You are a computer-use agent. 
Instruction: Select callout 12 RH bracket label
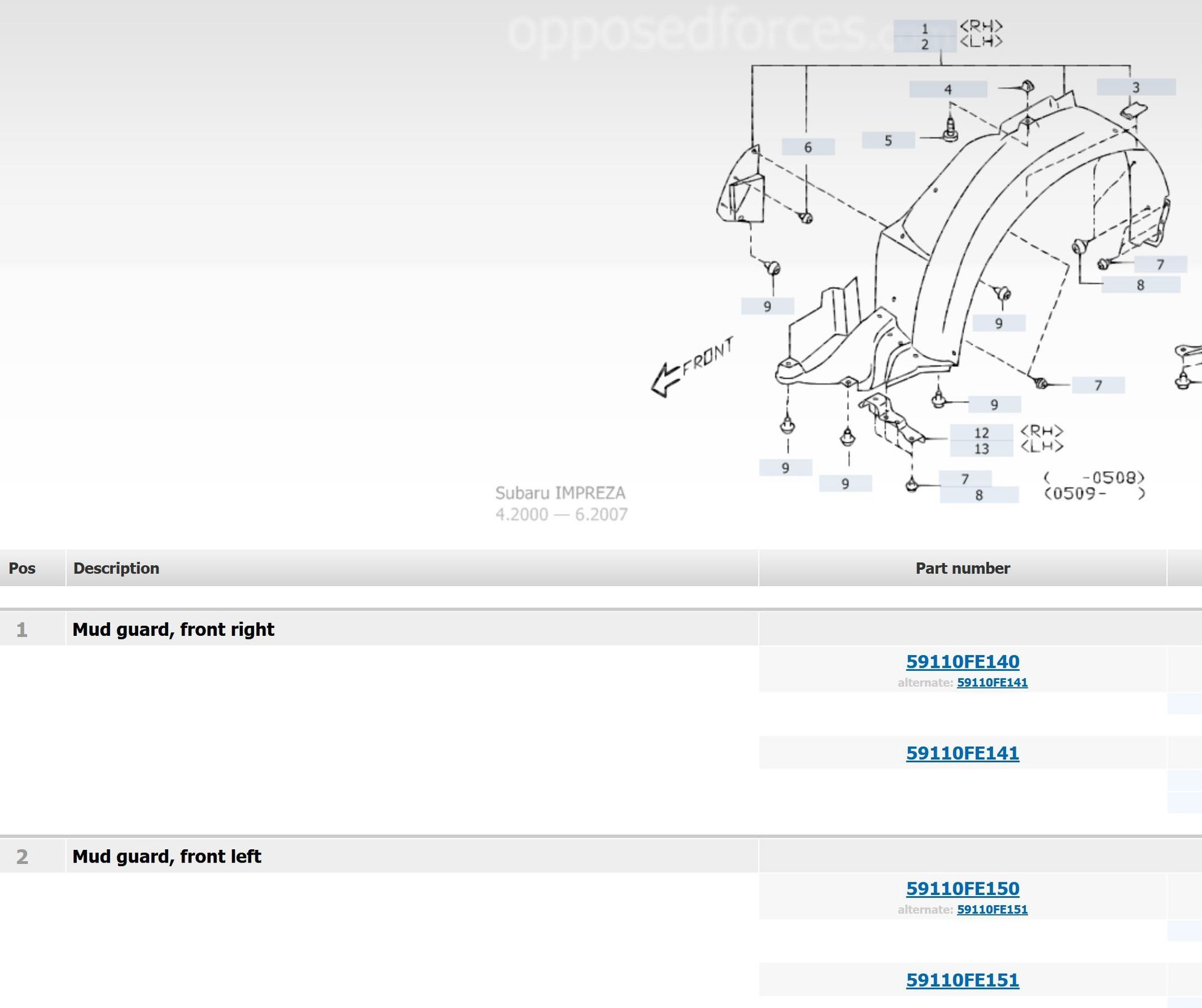[x=981, y=433]
